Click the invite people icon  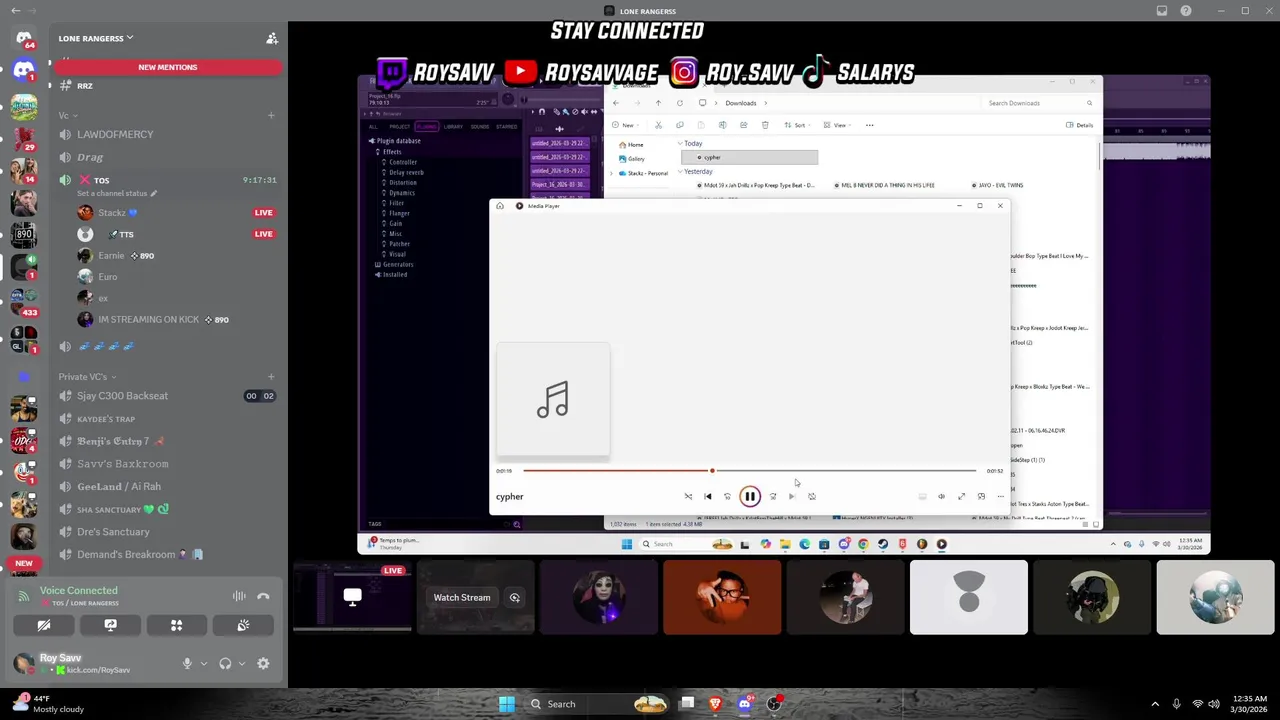coord(271,38)
